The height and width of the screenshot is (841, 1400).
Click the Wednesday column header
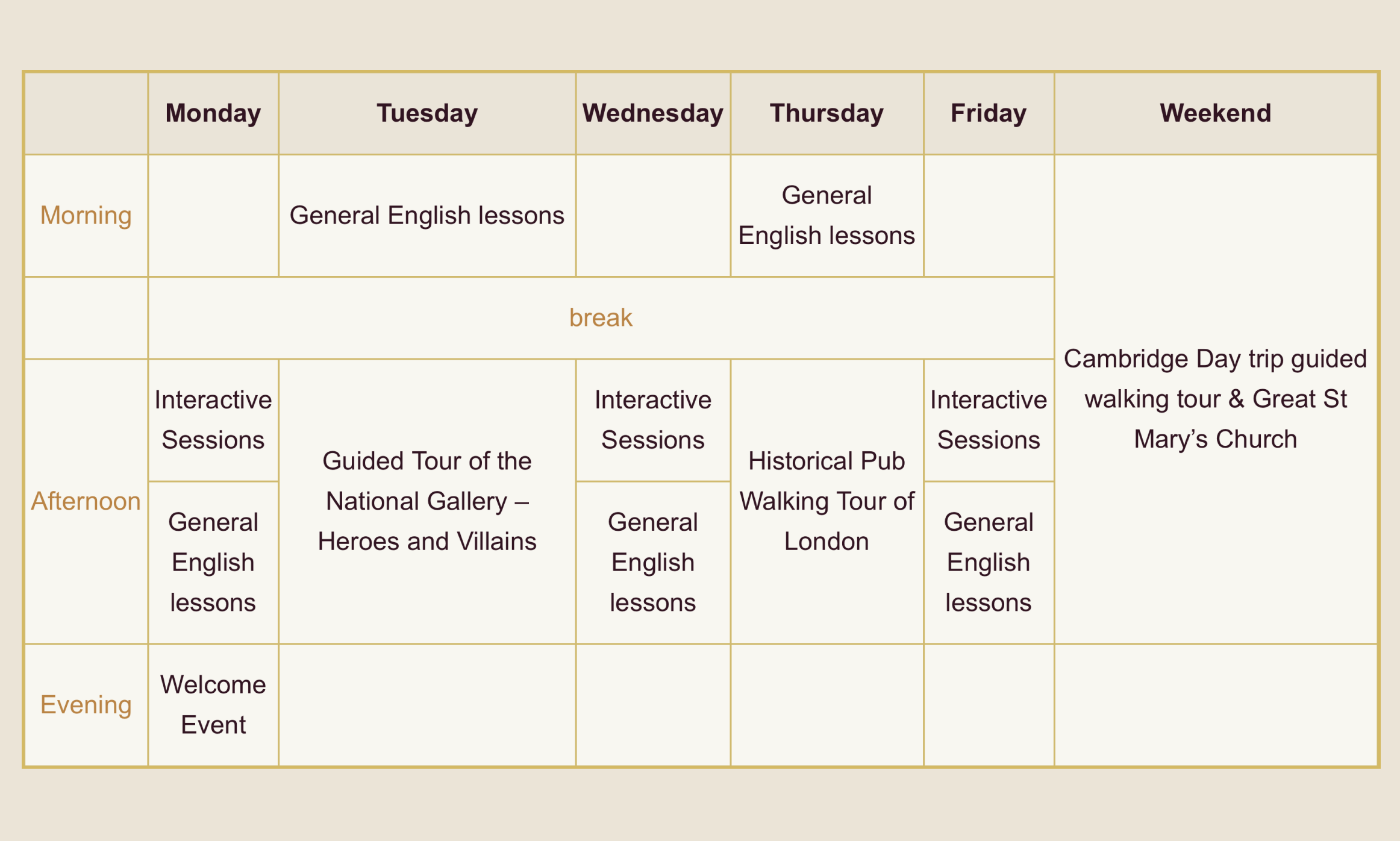point(653,113)
